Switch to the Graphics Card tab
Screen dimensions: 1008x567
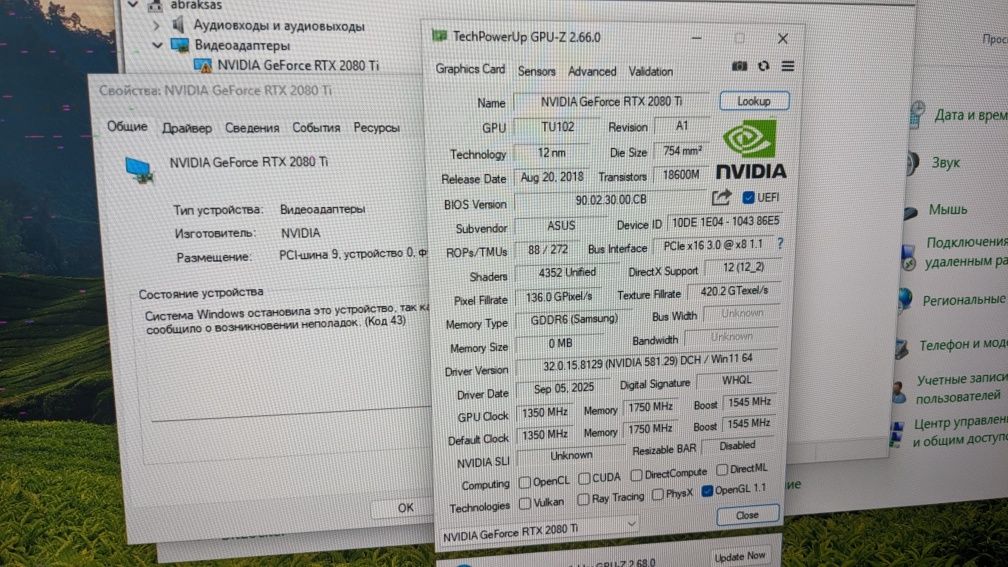tap(470, 69)
